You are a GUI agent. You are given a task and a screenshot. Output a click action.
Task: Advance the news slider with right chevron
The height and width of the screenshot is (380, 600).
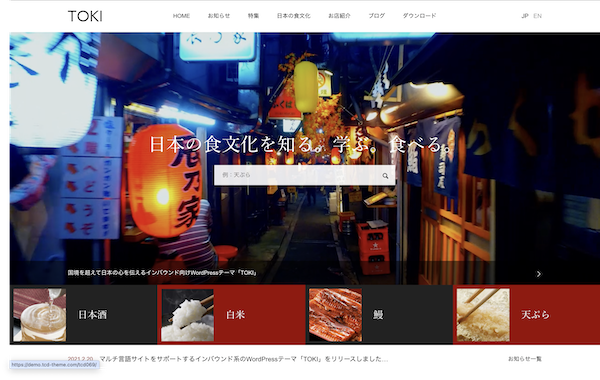point(538,274)
